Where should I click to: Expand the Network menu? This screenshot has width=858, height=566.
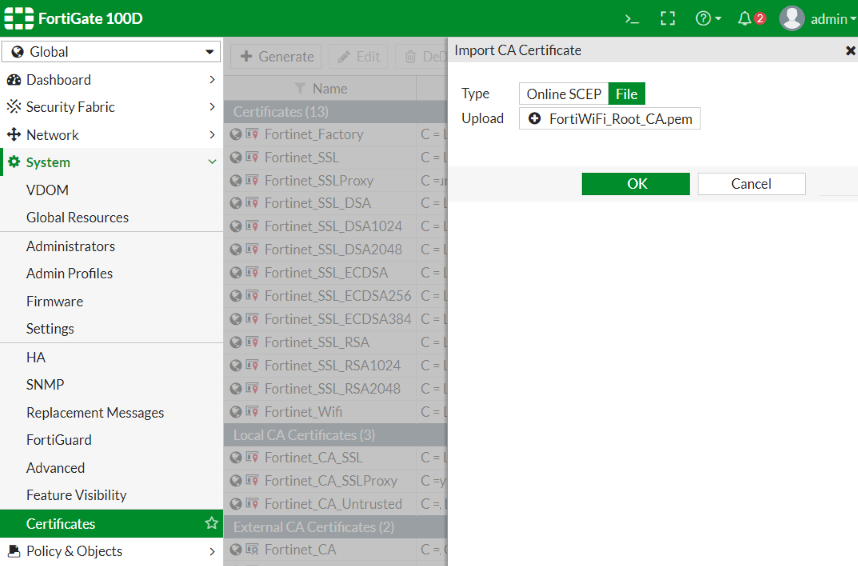pyautogui.click(x=112, y=135)
